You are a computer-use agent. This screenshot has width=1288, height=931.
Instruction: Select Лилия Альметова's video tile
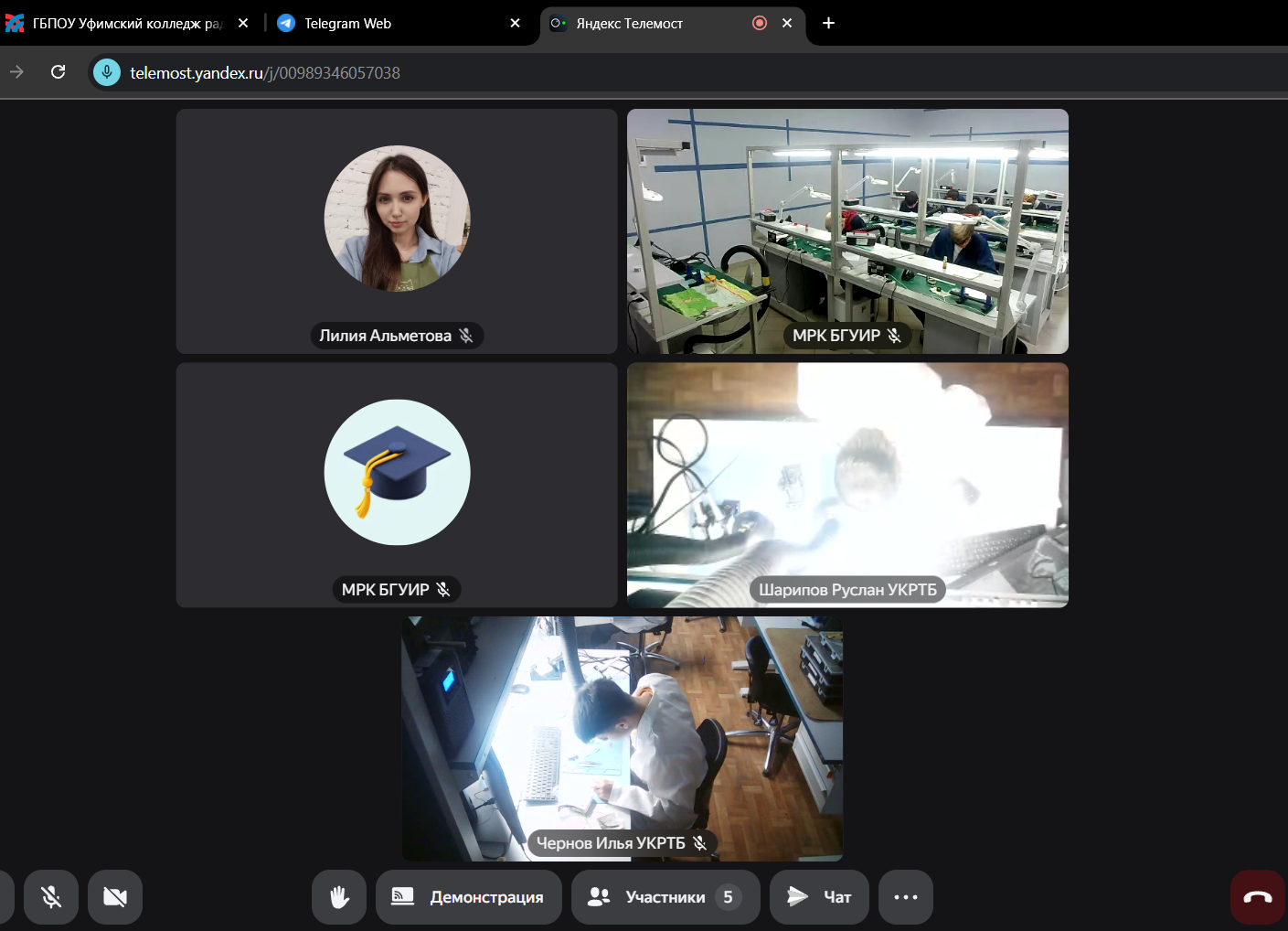[x=397, y=231]
